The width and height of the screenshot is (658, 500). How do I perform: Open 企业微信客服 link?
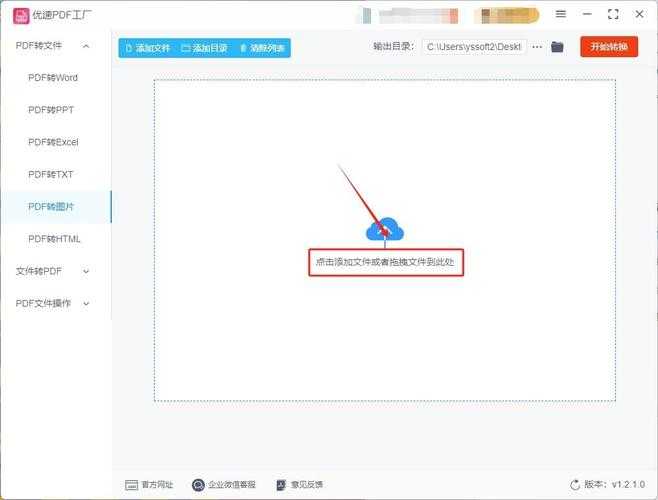click(224, 485)
